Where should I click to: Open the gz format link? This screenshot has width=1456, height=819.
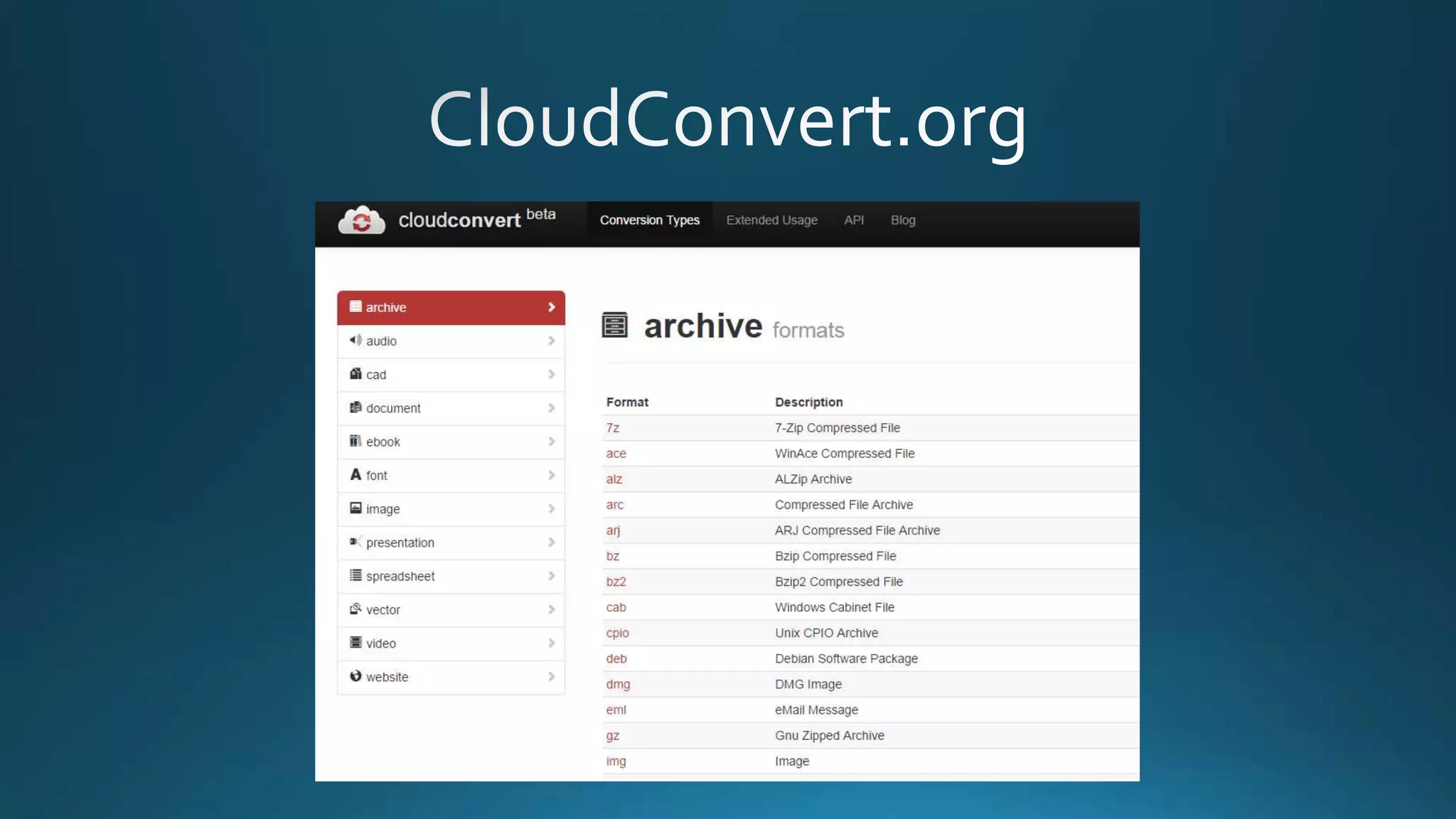613,736
